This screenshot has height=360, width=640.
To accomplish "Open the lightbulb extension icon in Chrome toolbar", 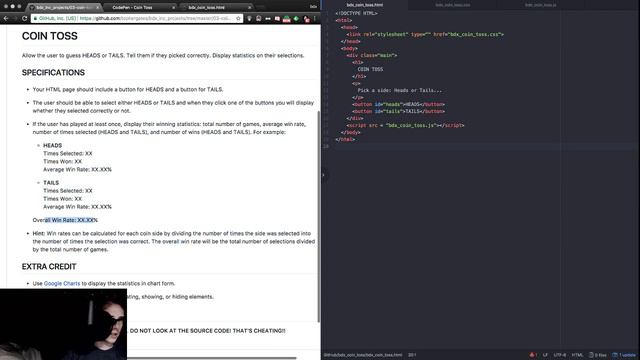I will [x=249, y=18].
